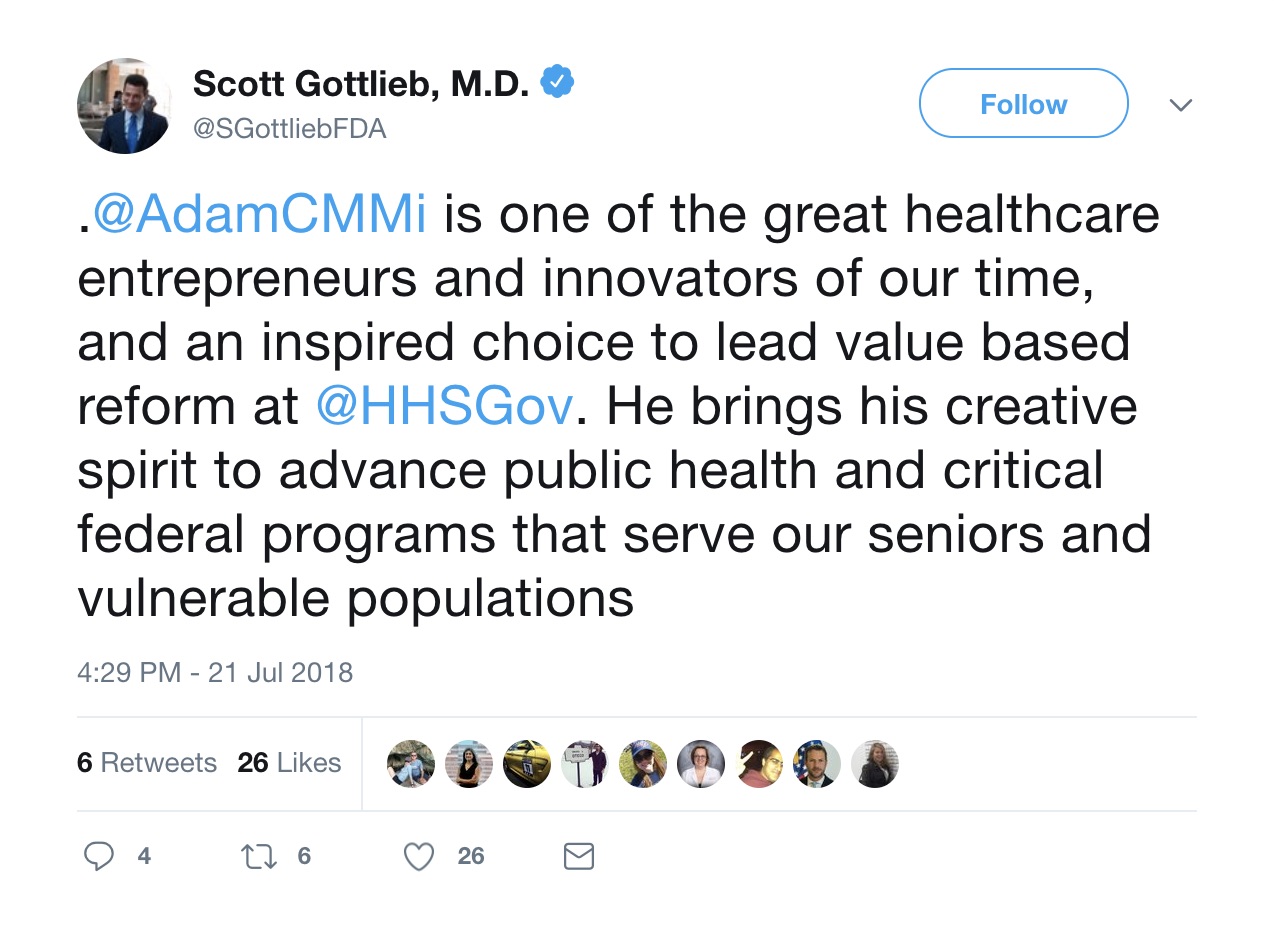Open Scott Gottlieb's profile picture
Image resolution: width=1274 pixels, height=925 pixels.
click(123, 106)
